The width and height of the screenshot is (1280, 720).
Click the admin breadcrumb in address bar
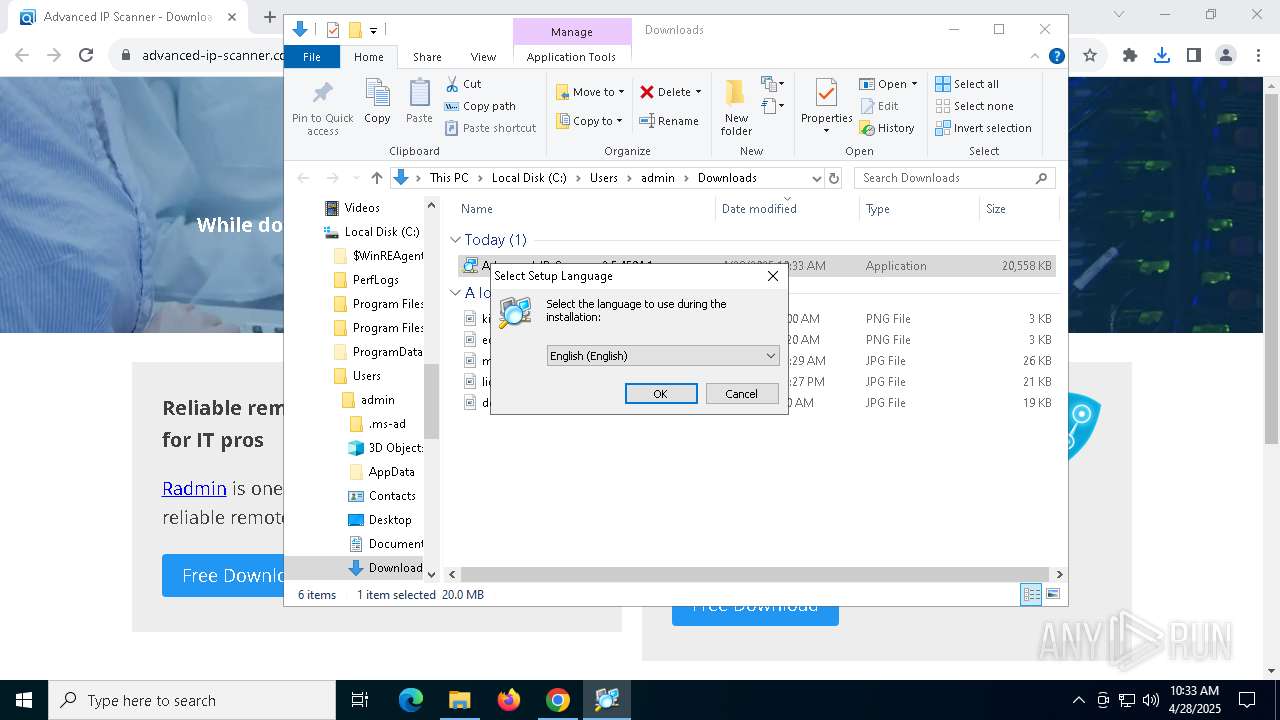click(x=658, y=178)
